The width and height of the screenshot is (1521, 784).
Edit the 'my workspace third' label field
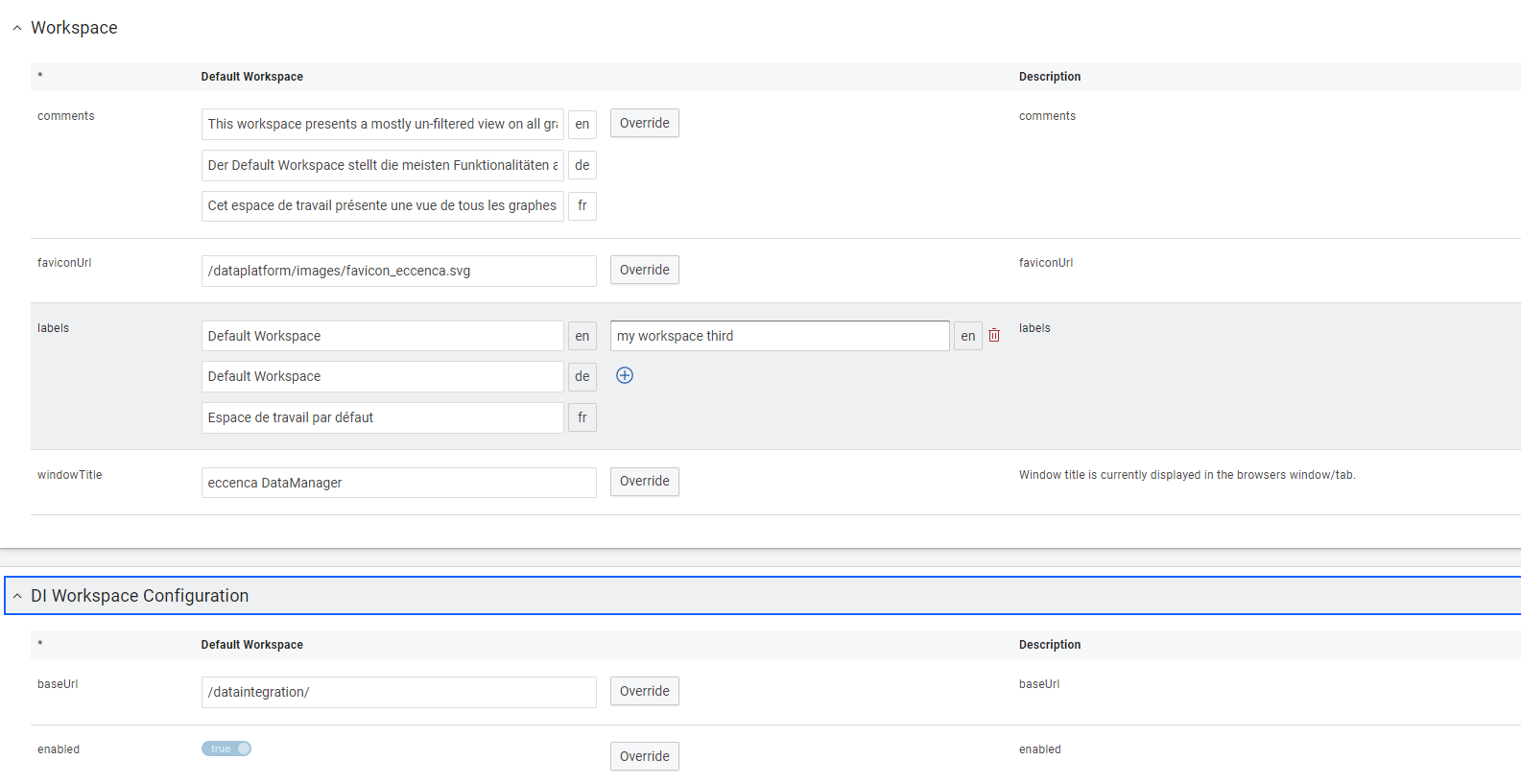coord(780,336)
